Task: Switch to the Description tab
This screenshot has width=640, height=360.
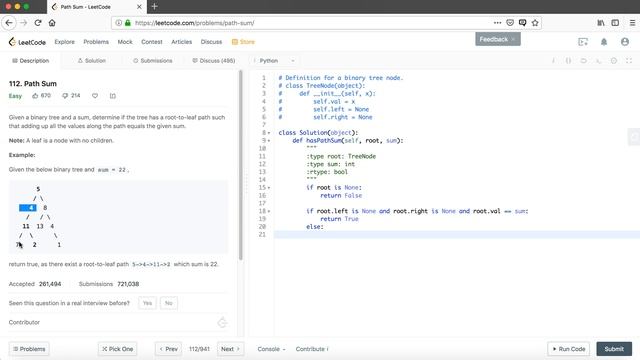Action: 31,60
